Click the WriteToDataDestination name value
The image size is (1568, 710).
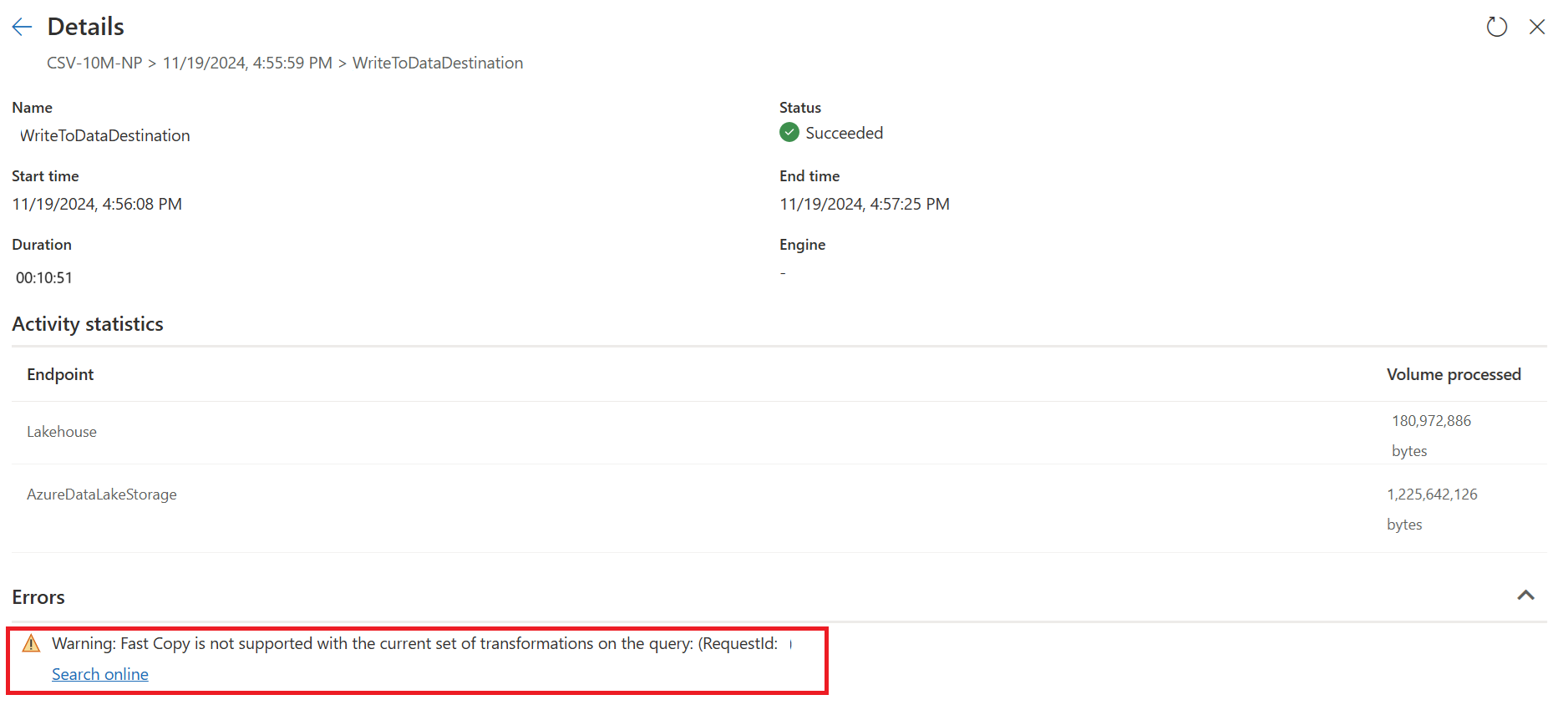click(105, 135)
